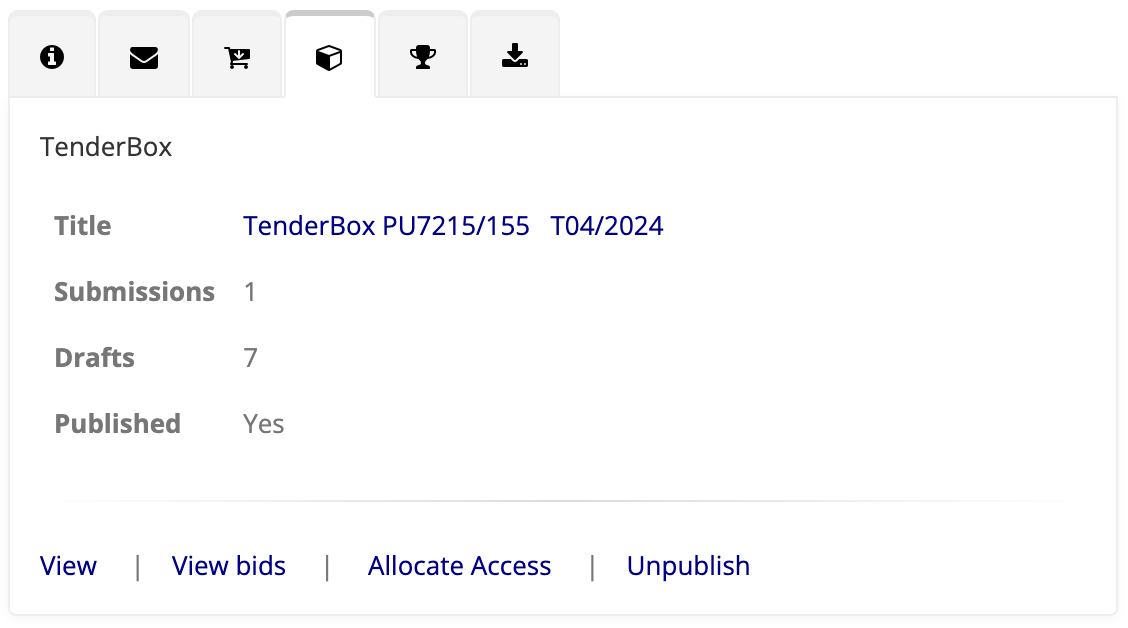Click the TenderBox section heading
The height and width of the screenshot is (628, 1128).
coord(105,147)
